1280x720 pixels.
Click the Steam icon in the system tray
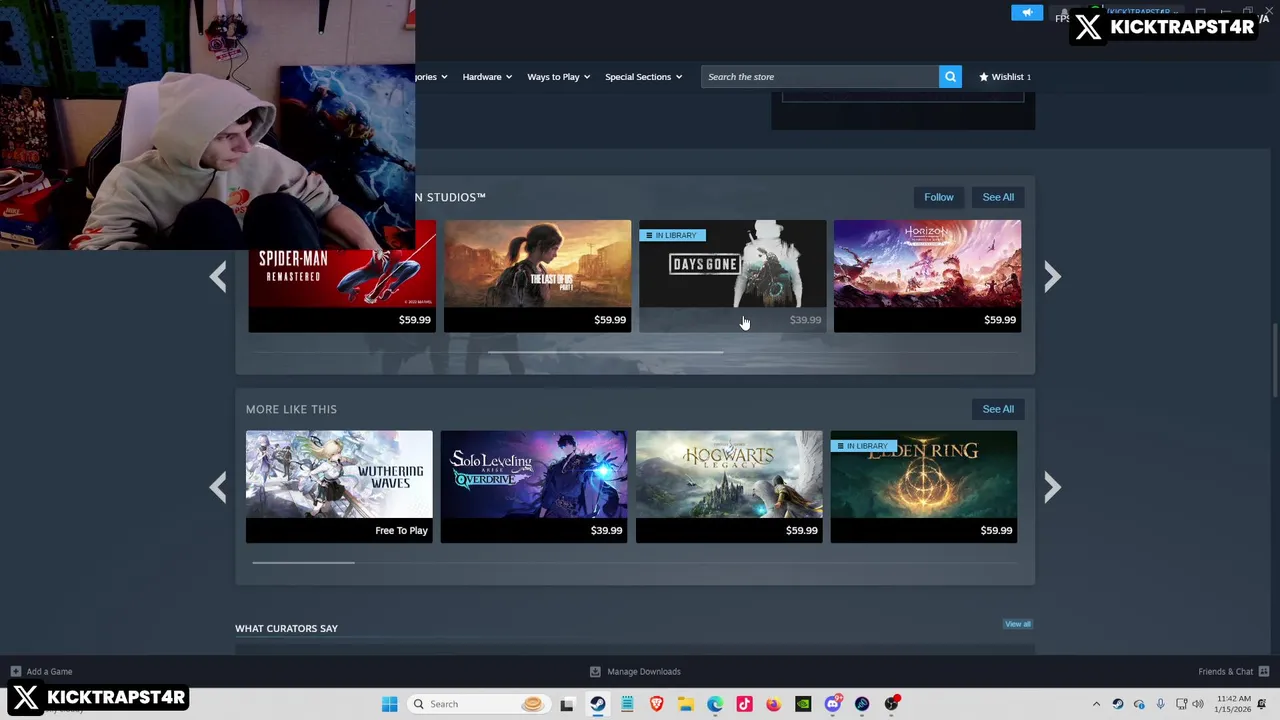1118,704
